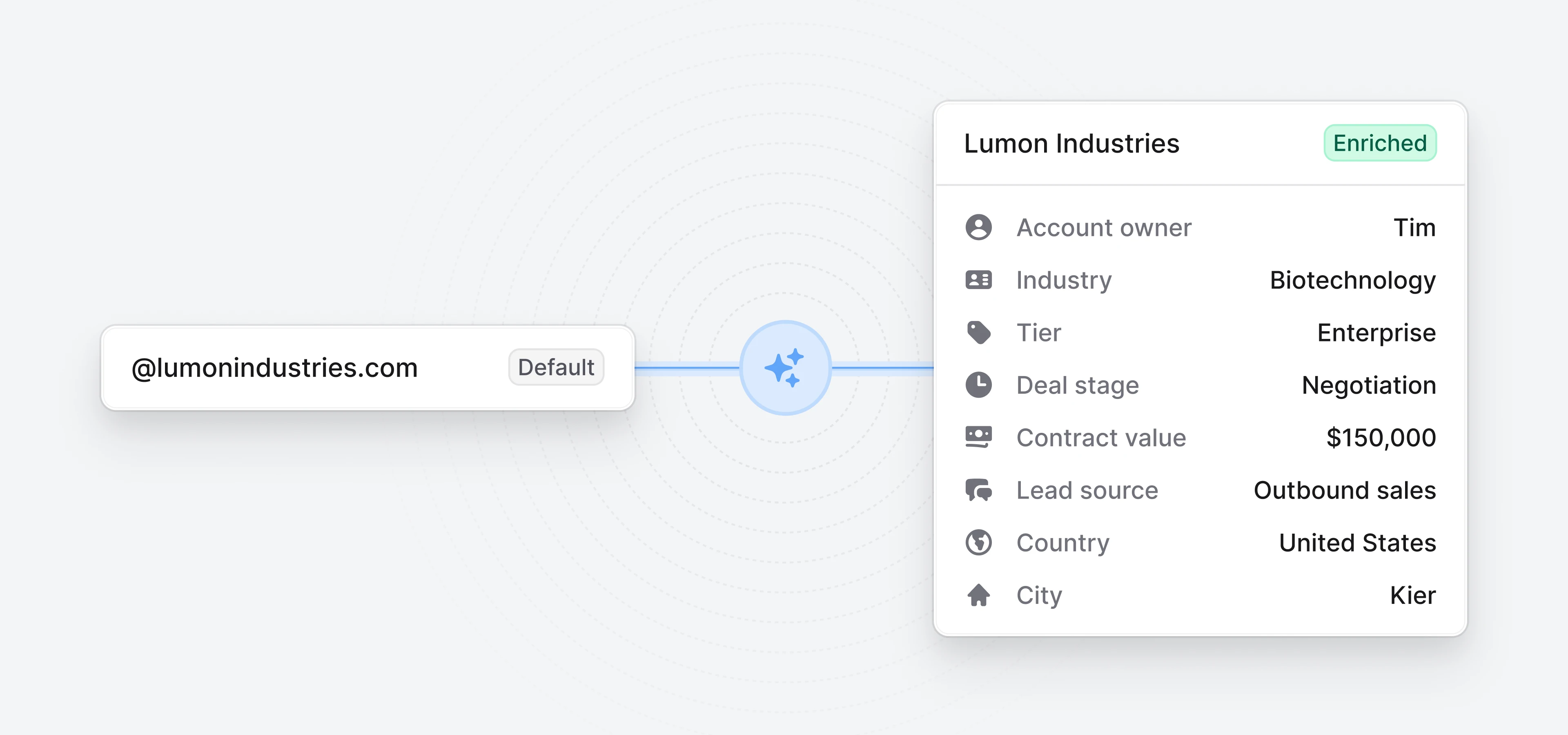Click the Deal stage clock icon

click(978, 385)
